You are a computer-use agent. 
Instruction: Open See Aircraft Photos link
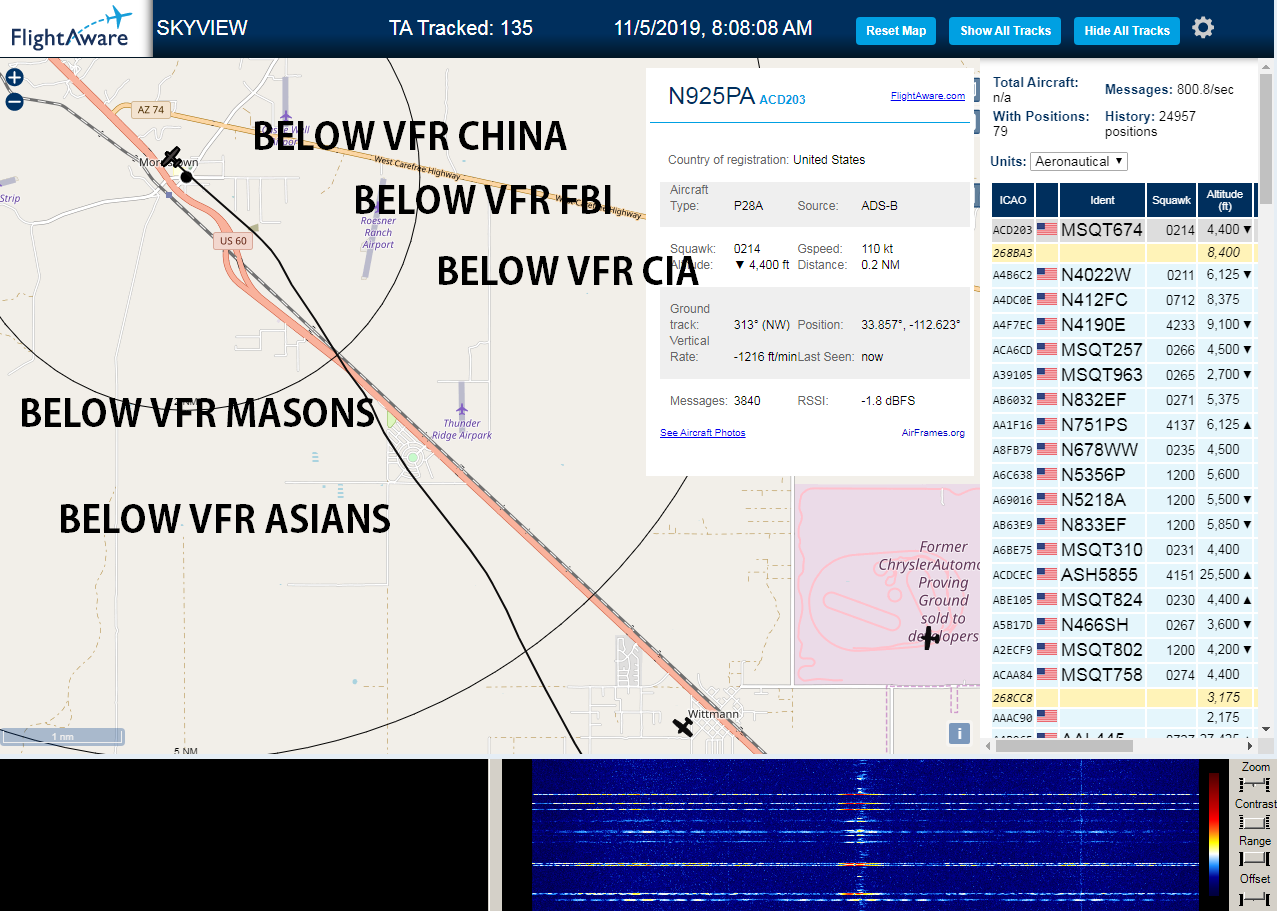pyautogui.click(x=702, y=433)
